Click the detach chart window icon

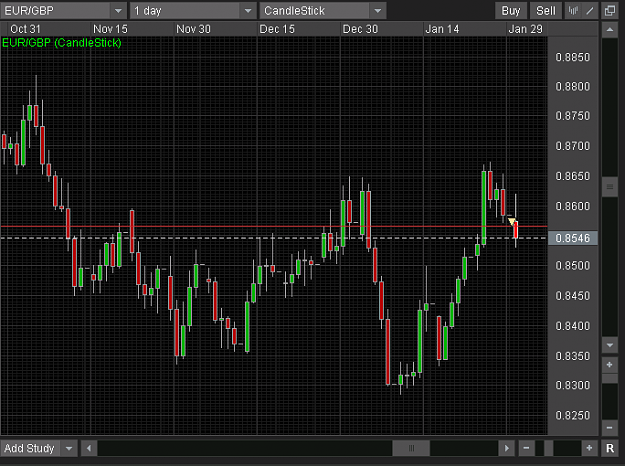pyautogui.click(x=610, y=11)
